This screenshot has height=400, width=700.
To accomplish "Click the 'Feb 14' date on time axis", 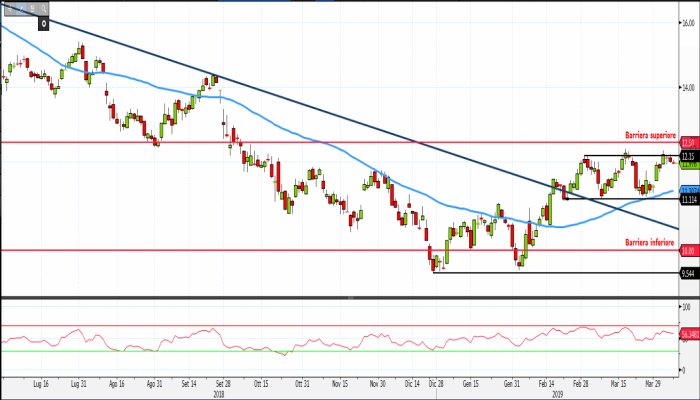I will click(x=547, y=383).
